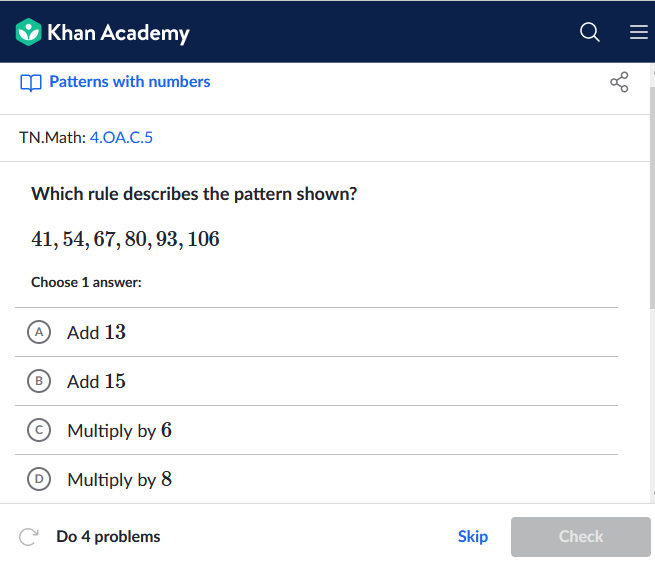Skip this problem

coord(472,536)
